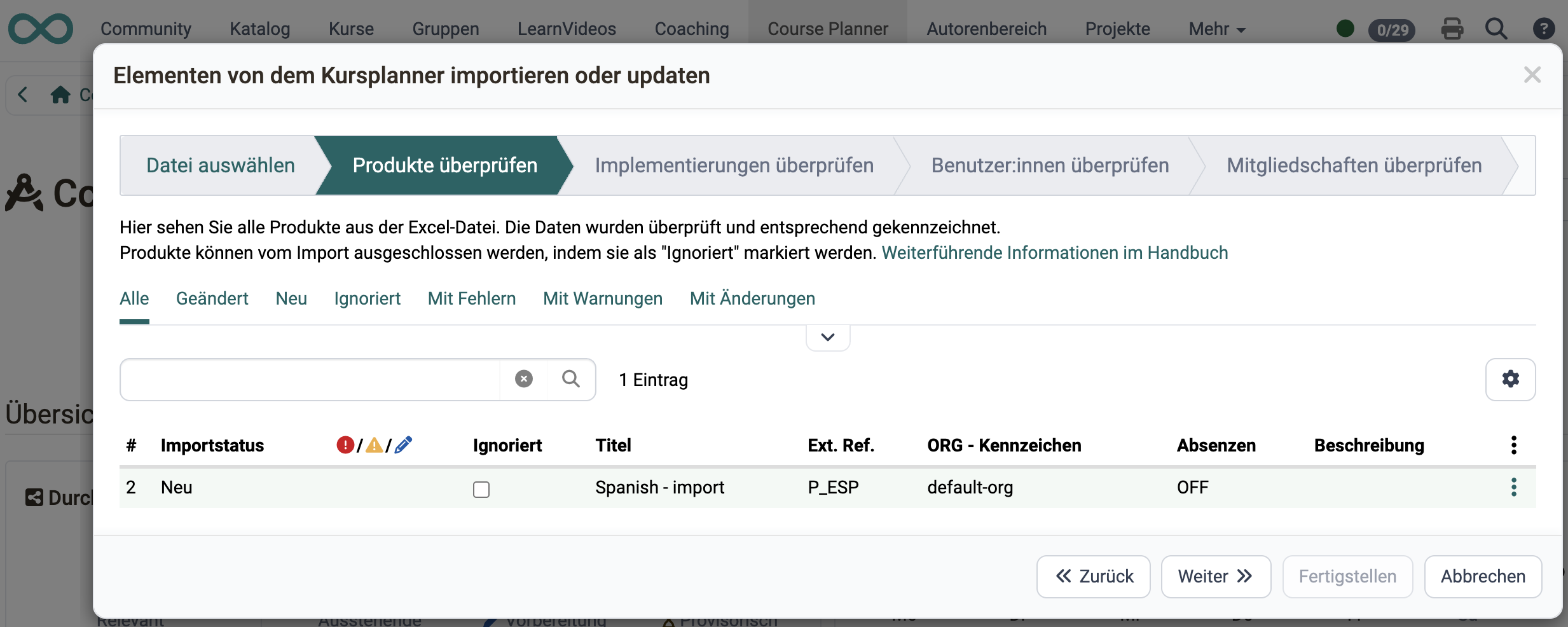Open the Mehr dropdown menu
This screenshot has height=627, width=1568.
tap(1217, 29)
